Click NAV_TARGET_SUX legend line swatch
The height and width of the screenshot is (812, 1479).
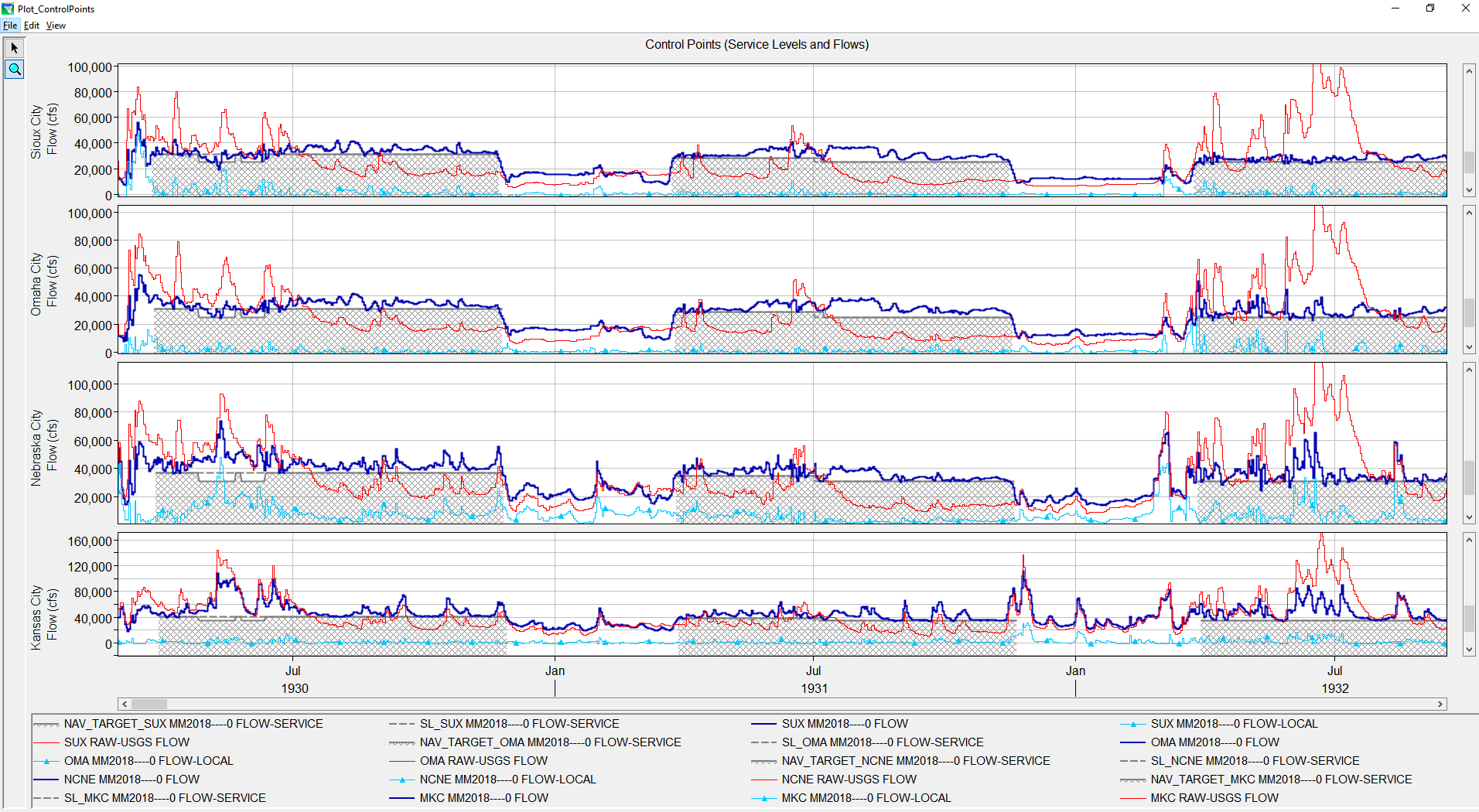pyautogui.click(x=46, y=725)
